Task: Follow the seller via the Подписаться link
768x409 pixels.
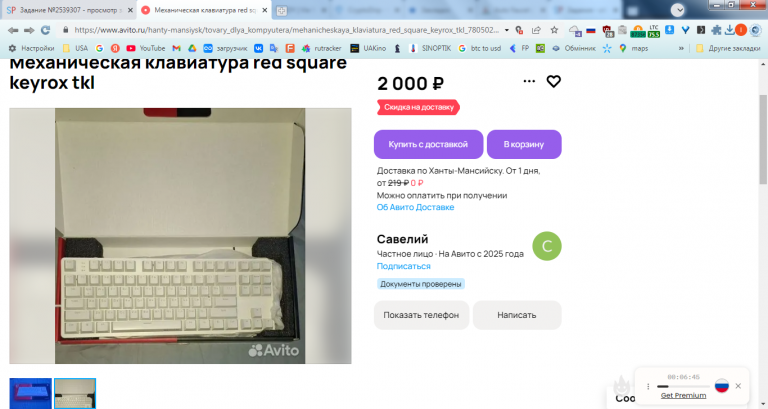Action: coord(404,266)
